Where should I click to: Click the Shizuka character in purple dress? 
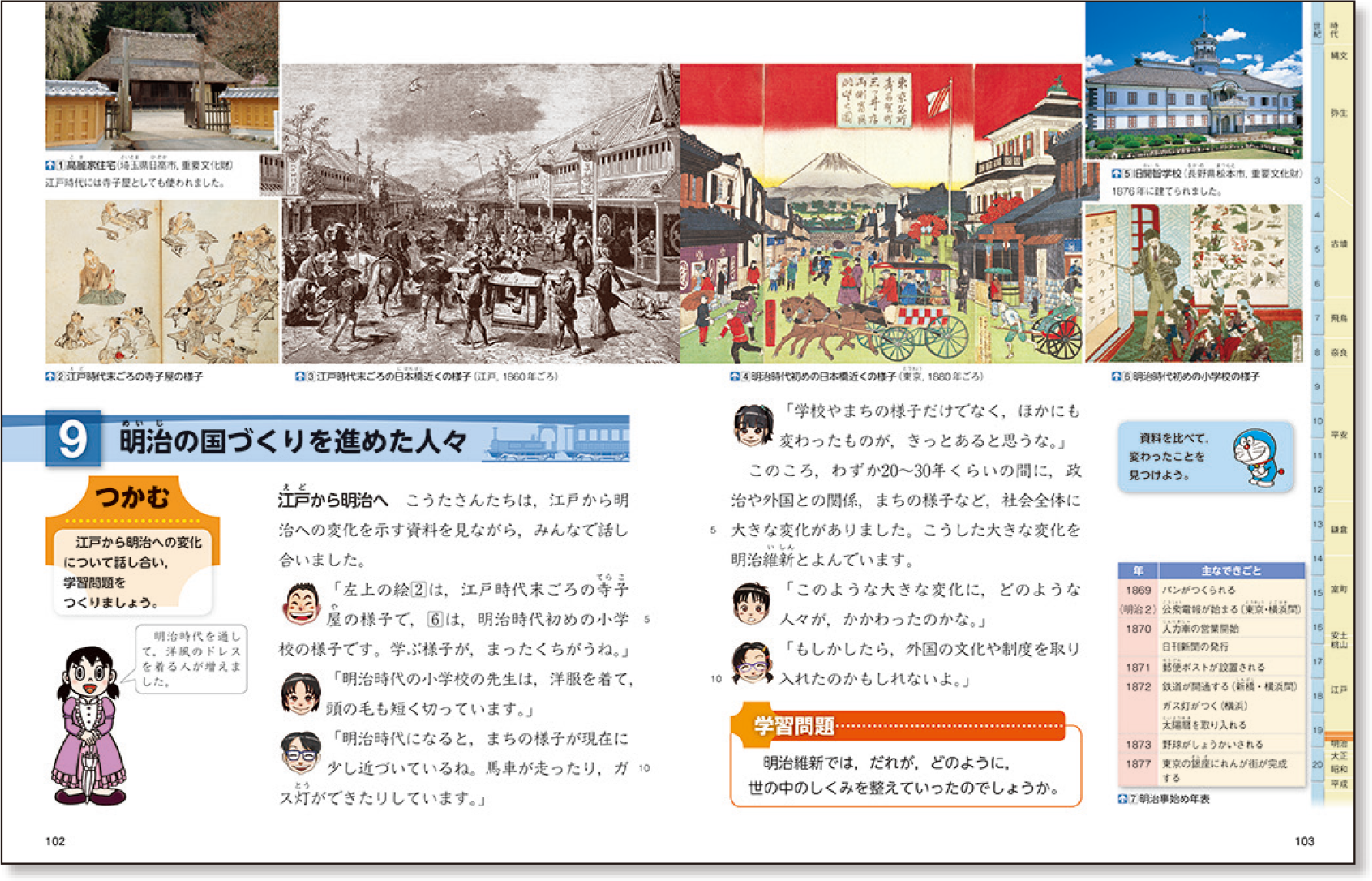coord(89,724)
